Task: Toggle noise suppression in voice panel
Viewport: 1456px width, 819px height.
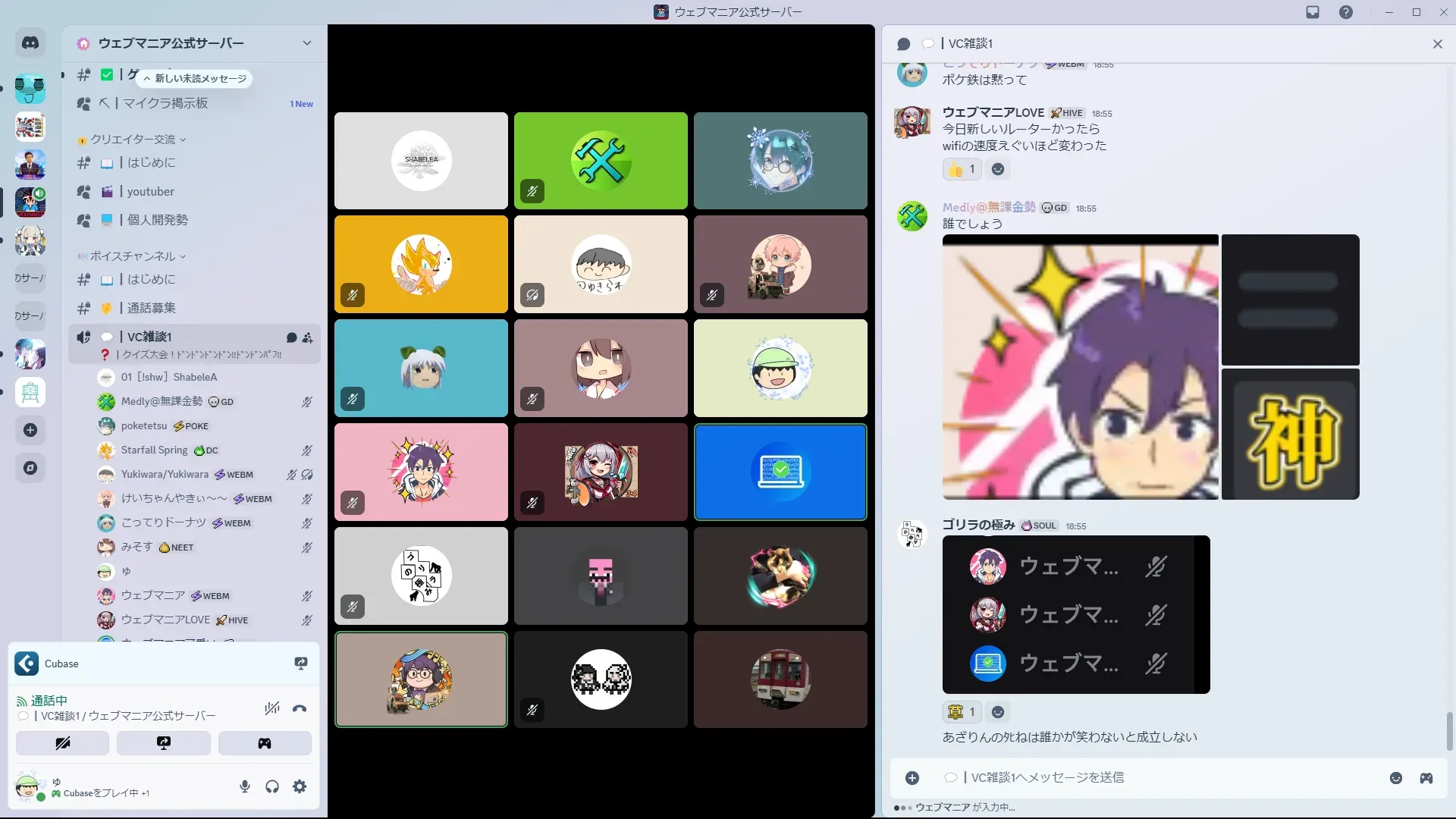Action: point(271,709)
